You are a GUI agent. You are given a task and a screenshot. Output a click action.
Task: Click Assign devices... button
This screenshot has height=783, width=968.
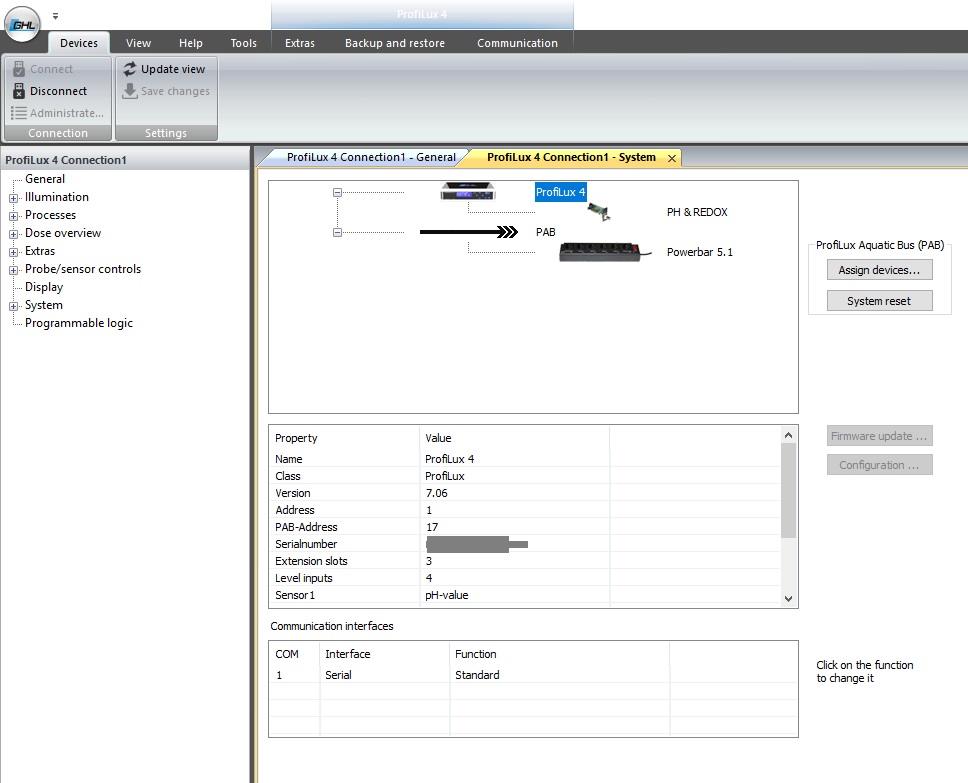click(x=879, y=270)
